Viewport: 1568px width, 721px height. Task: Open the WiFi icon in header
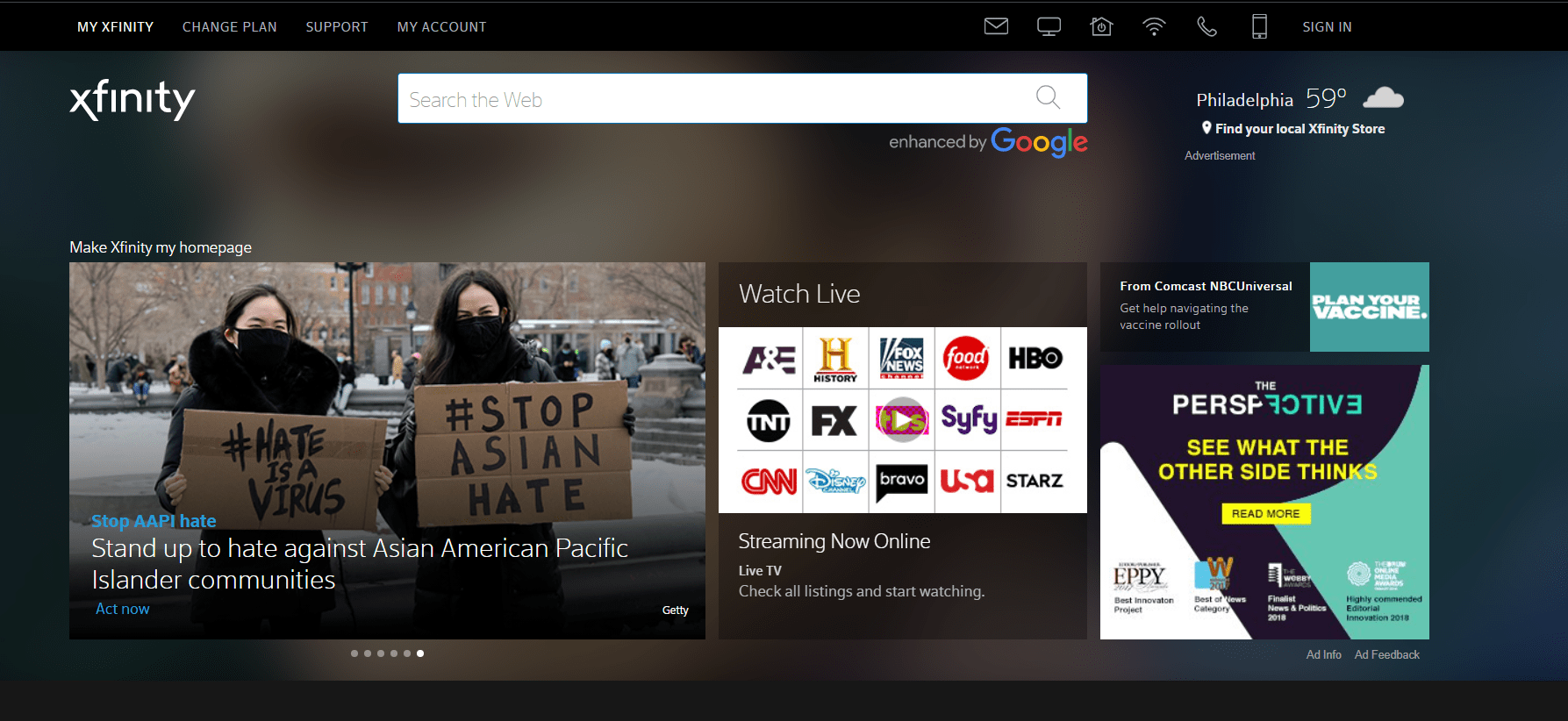pyautogui.click(x=1154, y=27)
